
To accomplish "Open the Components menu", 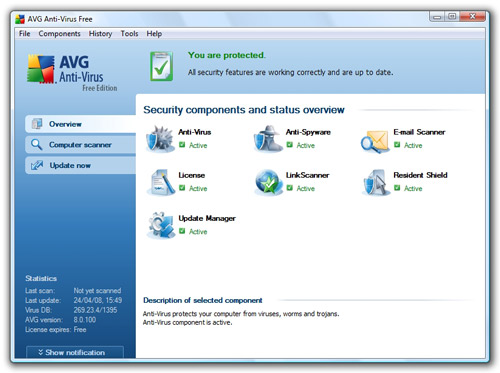I will (x=59, y=34).
